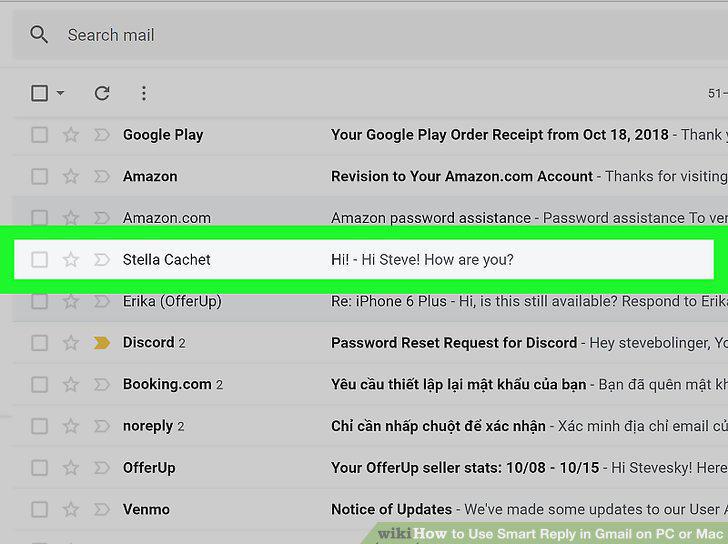Check the Google Play email checkbox
The image size is (728, 544).
pos(39,135)
